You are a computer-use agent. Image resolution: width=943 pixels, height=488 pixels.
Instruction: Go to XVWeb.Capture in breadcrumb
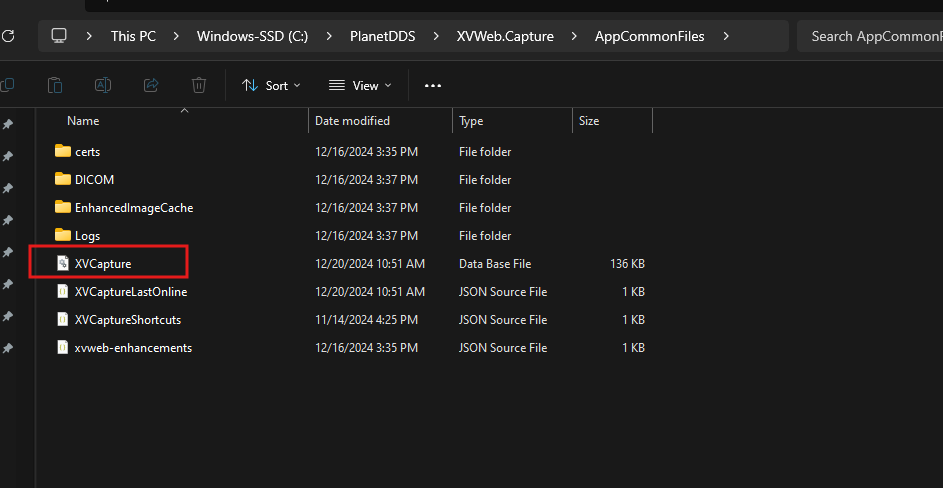(x=505, y=36)
